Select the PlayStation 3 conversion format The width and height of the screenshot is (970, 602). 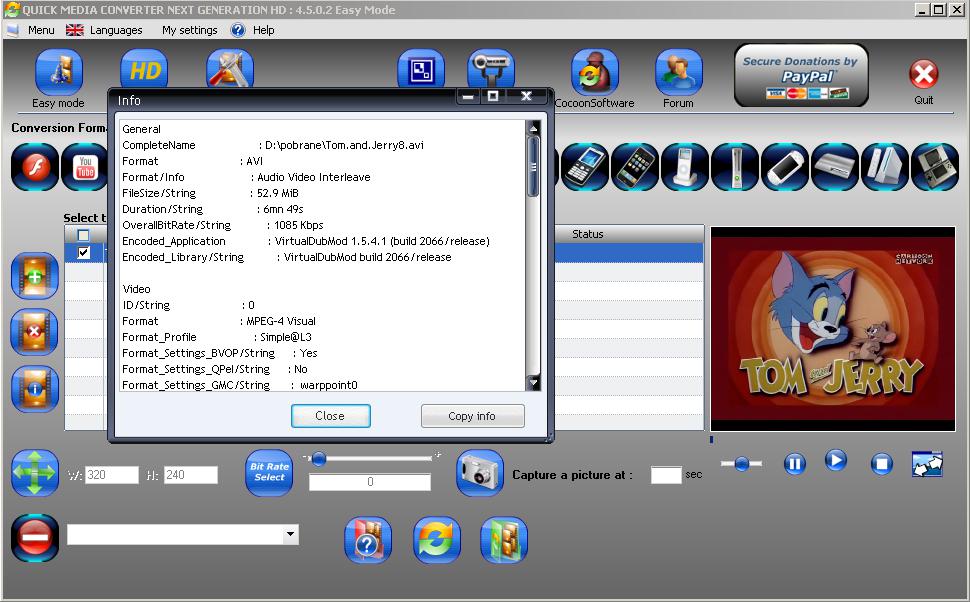(835, 167)
